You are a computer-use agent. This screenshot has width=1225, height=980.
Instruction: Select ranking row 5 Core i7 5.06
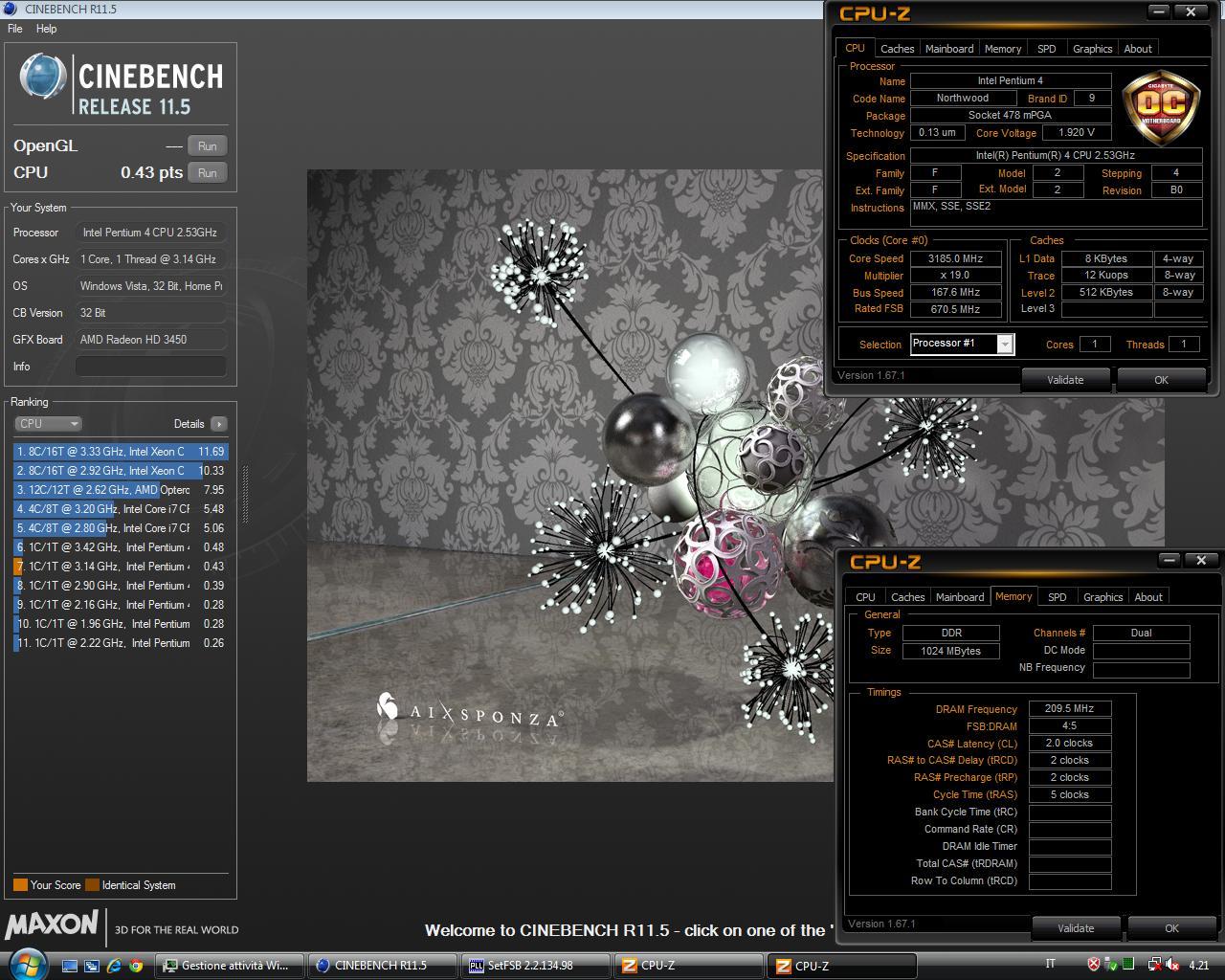[x=121, y=527]
